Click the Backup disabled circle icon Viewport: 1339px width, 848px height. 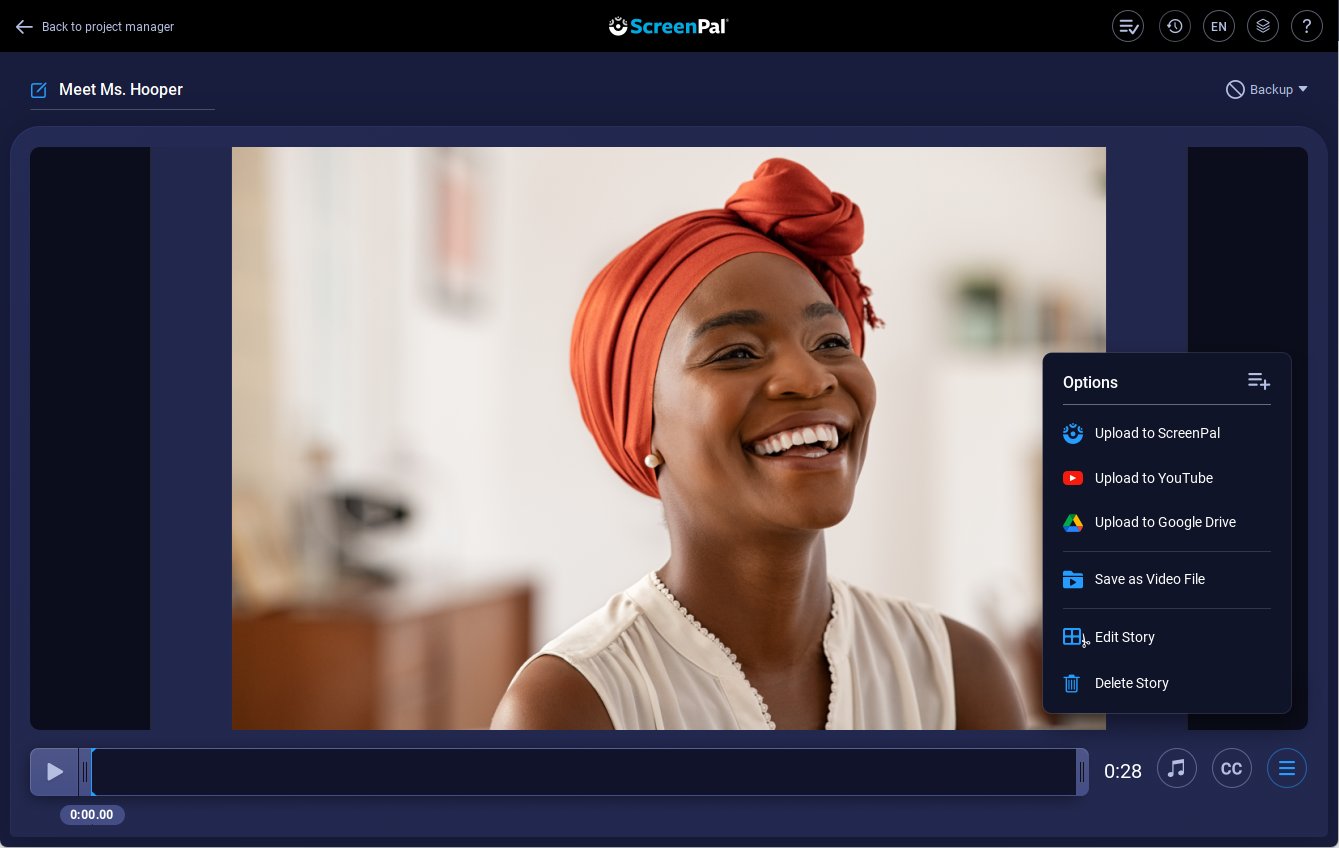1235,90
